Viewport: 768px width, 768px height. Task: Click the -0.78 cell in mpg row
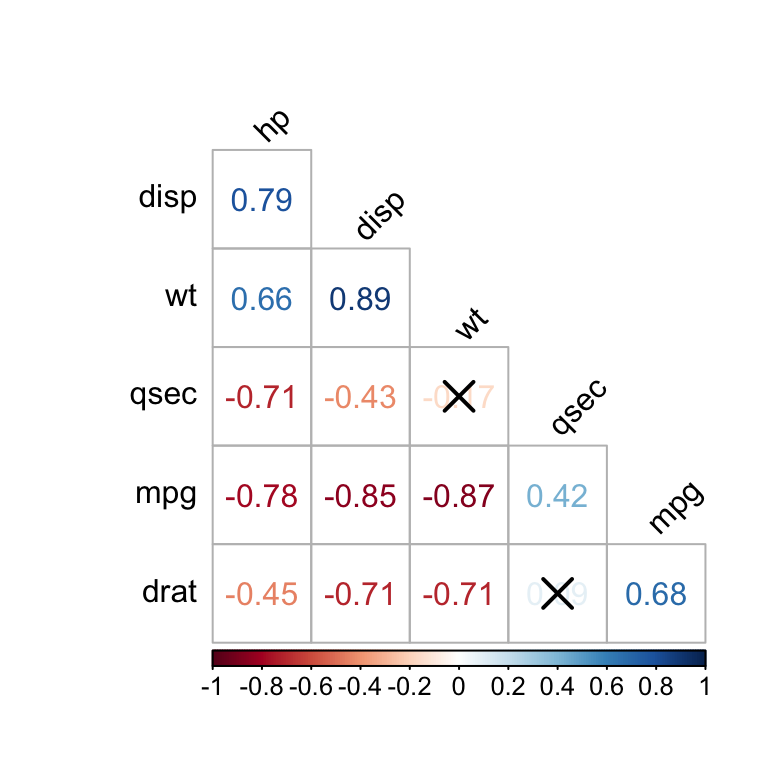pyautogui.click(x=261, y=495)
